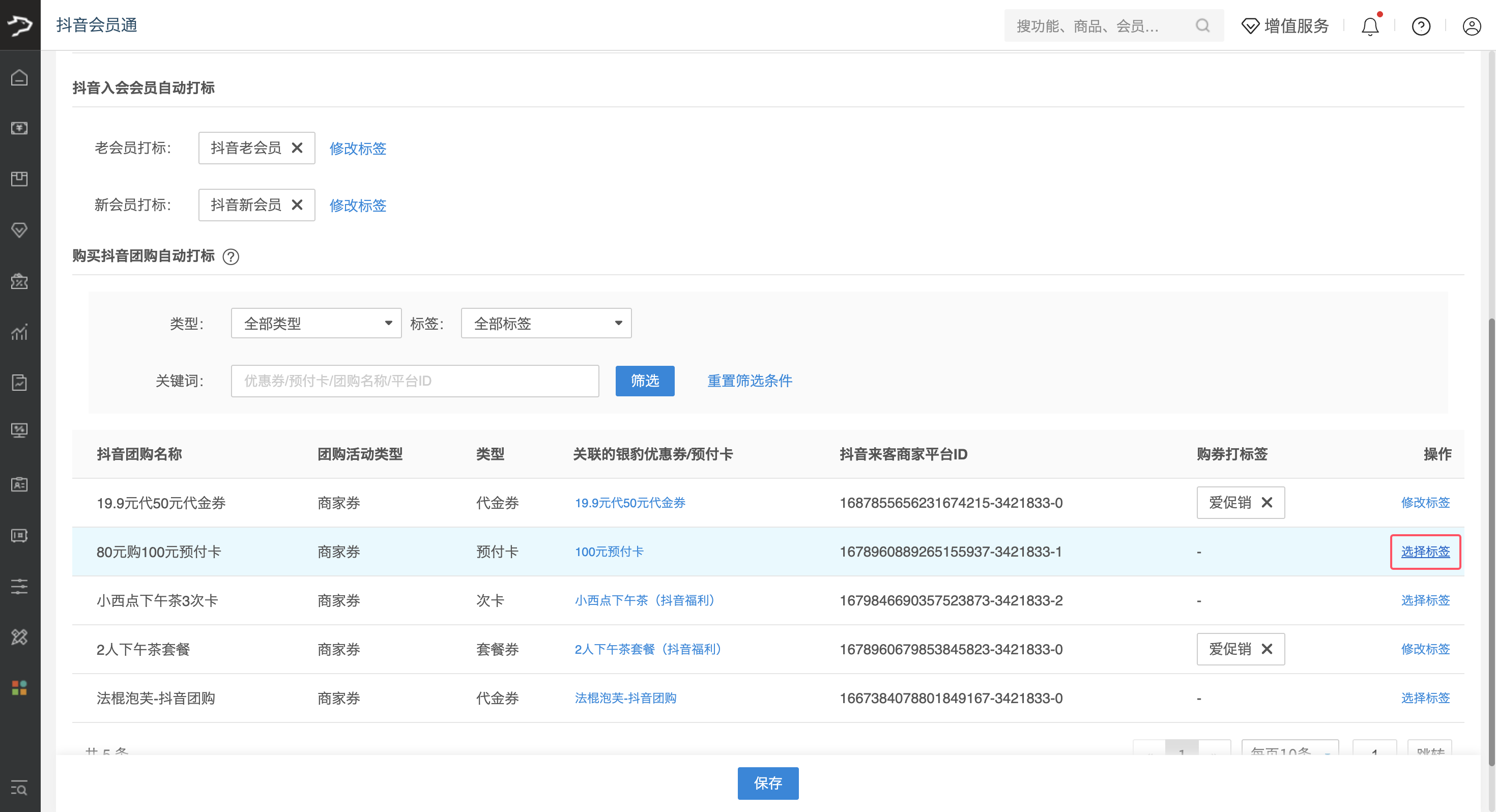Open the notification bell
The width and height of the screenshot is (1496, 812).
(1370, 26)
